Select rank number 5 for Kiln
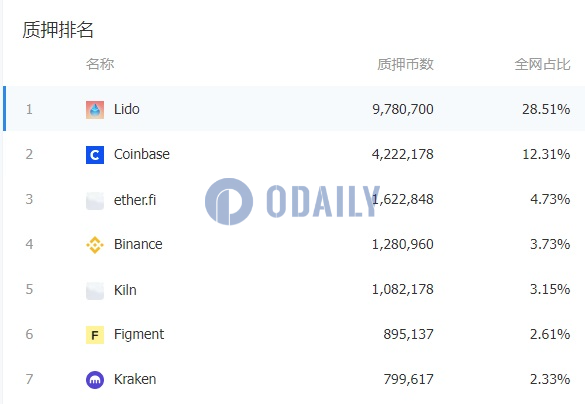 point(29,289)
